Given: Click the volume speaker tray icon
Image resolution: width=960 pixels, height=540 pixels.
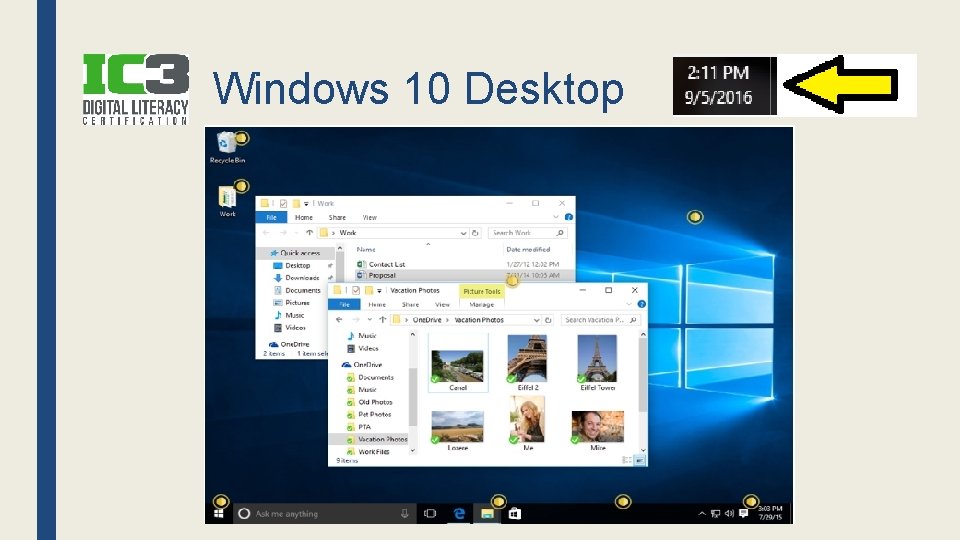Looking at the screenshot, I should (x=729, y=514).
